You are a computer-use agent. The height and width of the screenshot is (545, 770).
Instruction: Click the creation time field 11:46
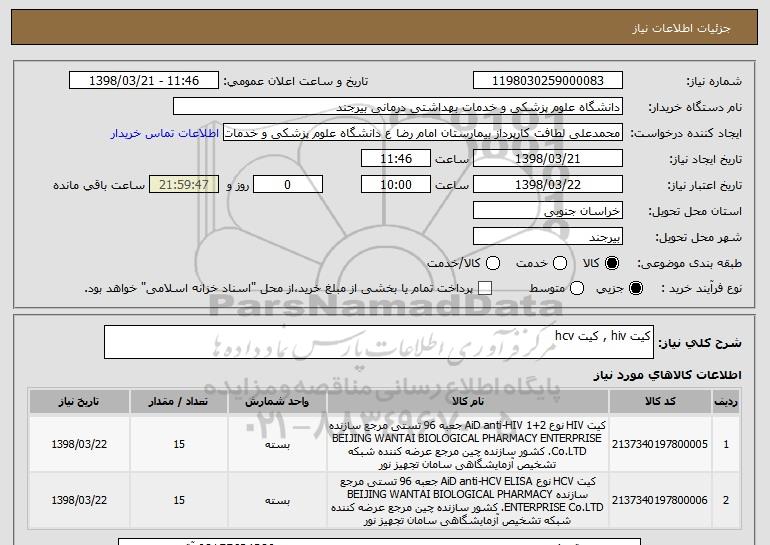click(396, 159)
